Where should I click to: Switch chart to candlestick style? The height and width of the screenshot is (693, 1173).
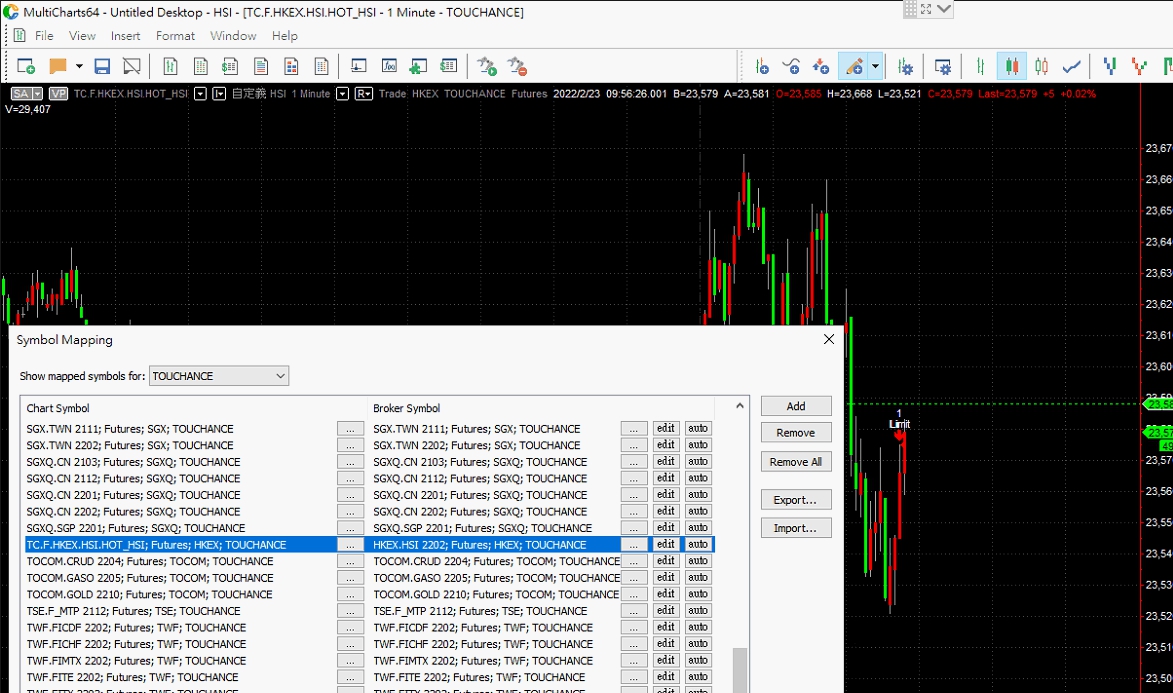1011,67
